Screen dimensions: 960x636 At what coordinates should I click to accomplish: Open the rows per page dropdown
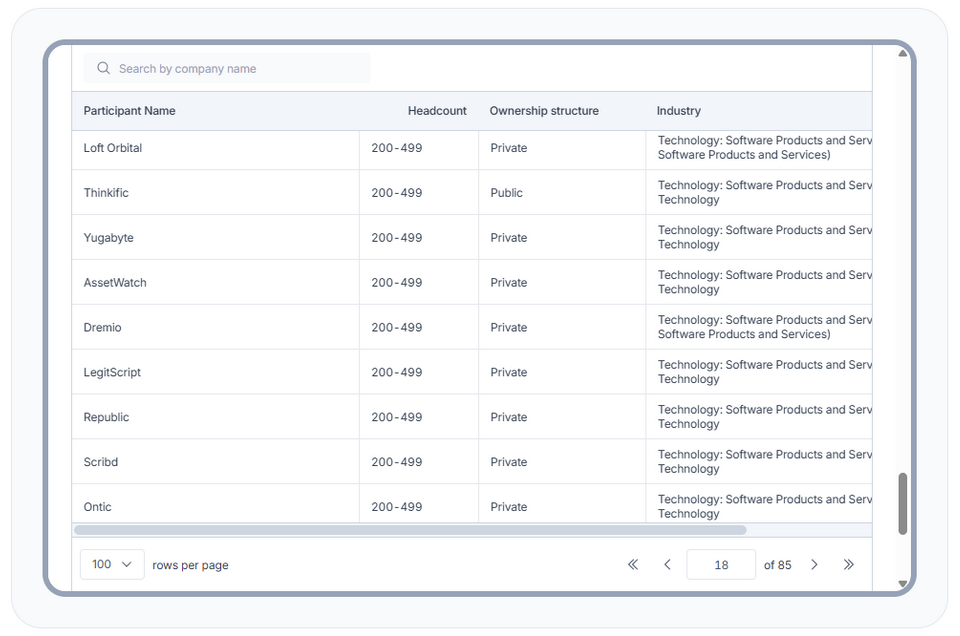(x=112, y=565)
